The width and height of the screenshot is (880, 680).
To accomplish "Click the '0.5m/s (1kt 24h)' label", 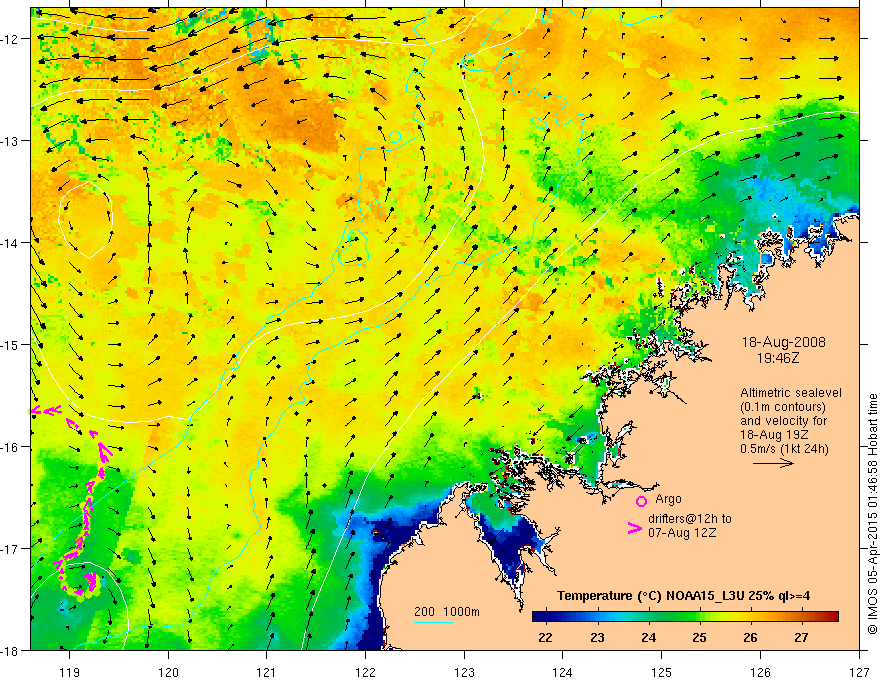I will pyautogui.click(x=784, y=449).
